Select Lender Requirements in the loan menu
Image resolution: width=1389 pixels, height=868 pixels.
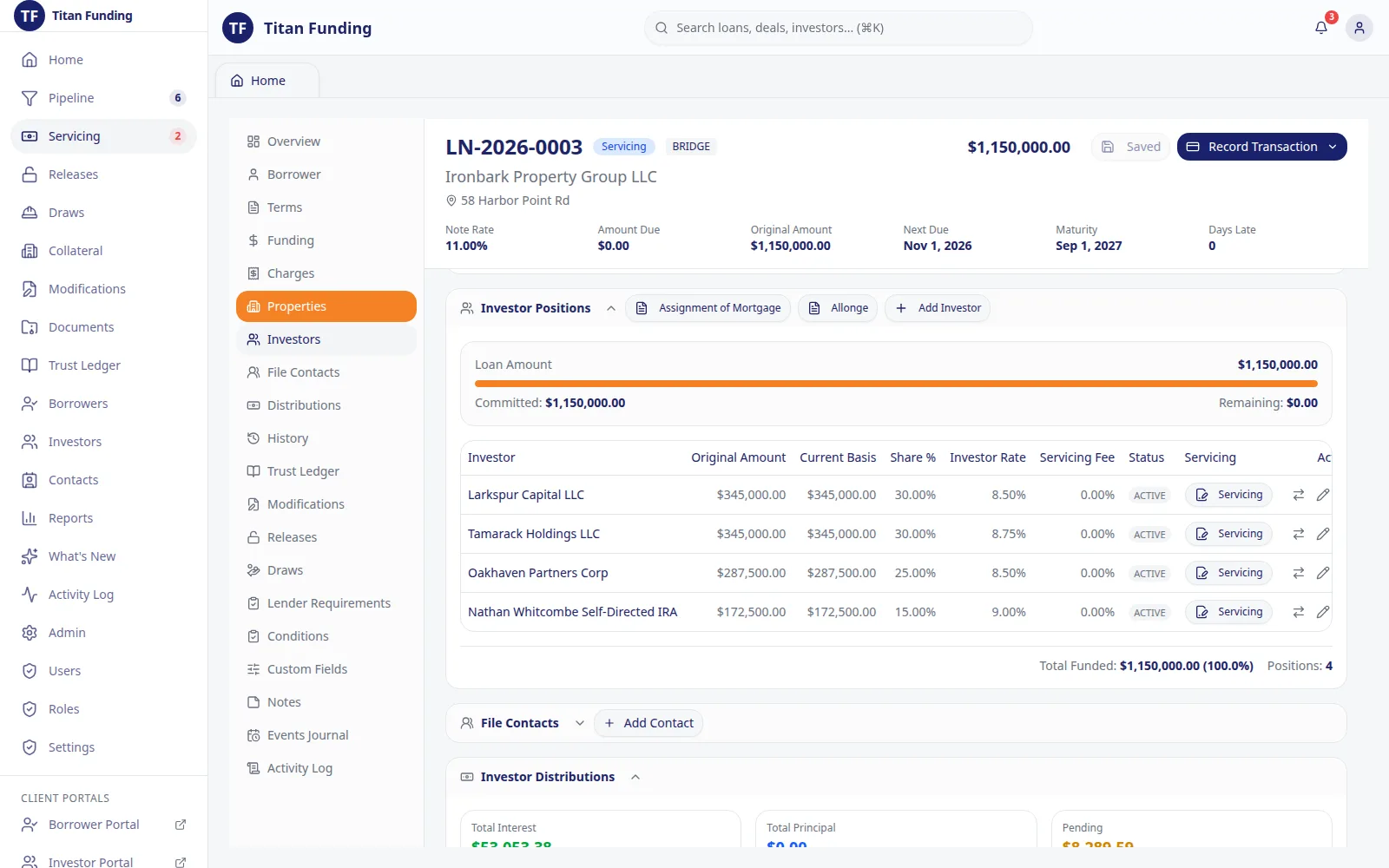click(326, 603)
